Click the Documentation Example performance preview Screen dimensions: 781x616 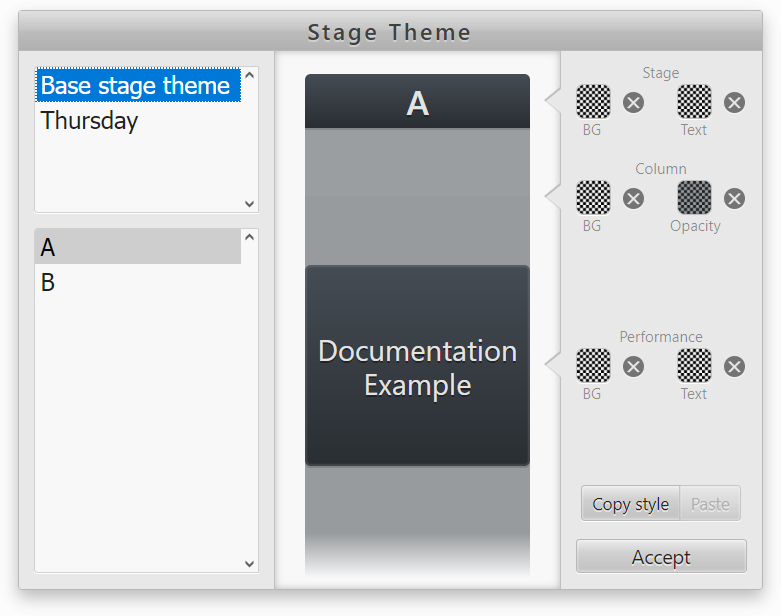[417, 366]
